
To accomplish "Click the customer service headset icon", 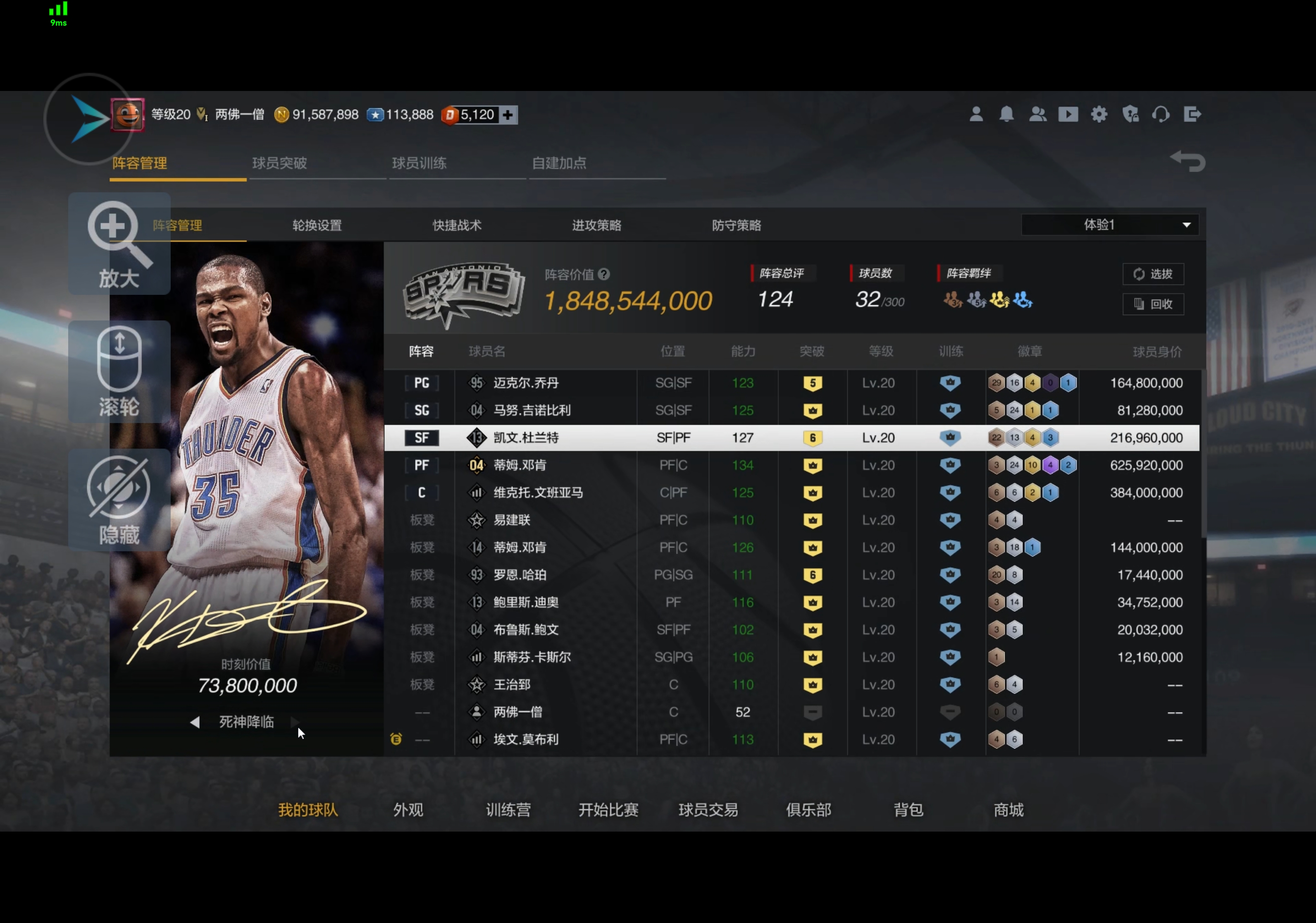I will click(1161, 114).
